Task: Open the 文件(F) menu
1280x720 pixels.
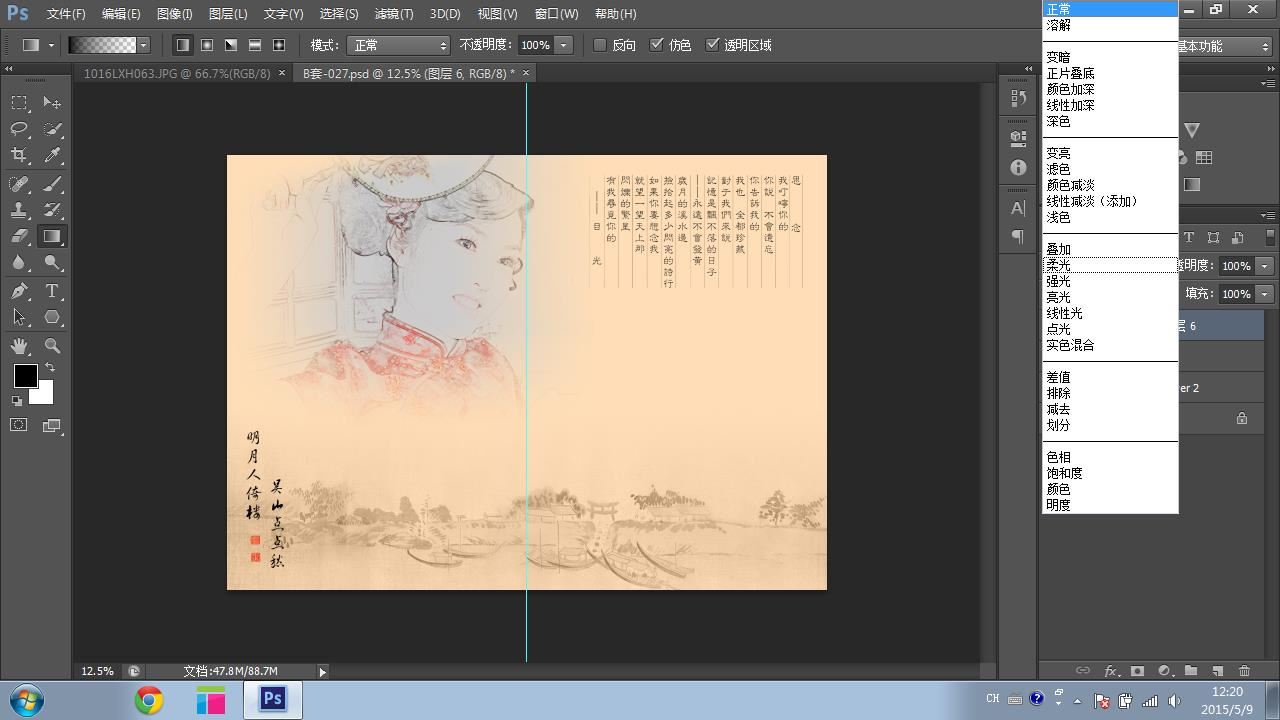Action: pyautogui.click(x=66, y=14)
